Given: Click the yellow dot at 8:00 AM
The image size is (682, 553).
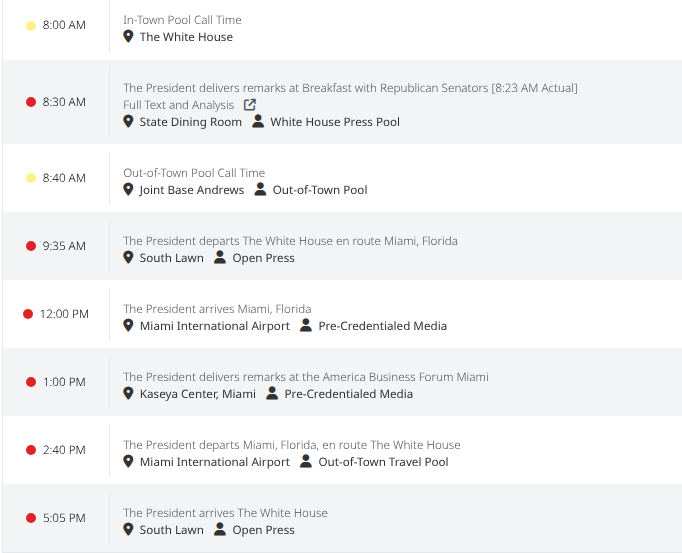Looking at the screenshot, I should click(x=31, y=25).
